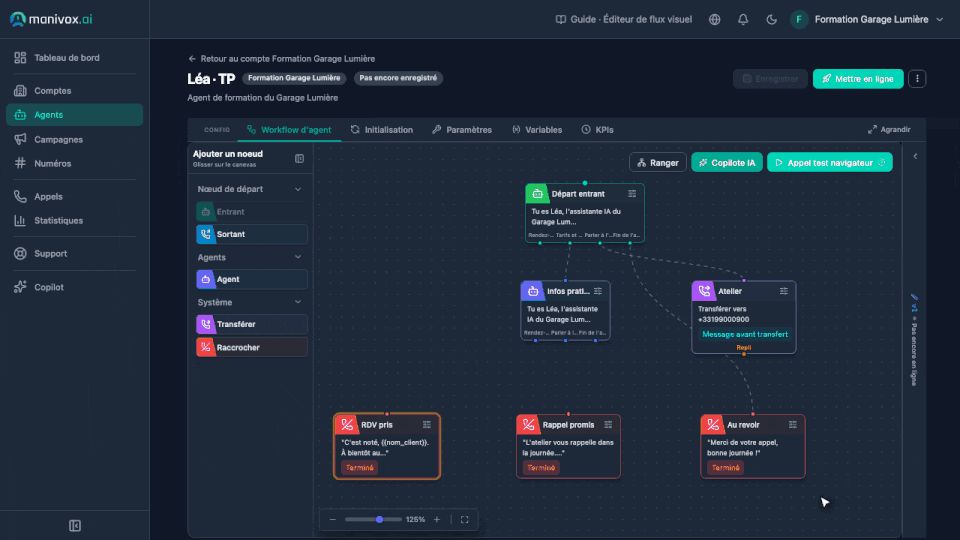Open settings icon of Infos prati... node
The image size is (960, 540).
598,291
